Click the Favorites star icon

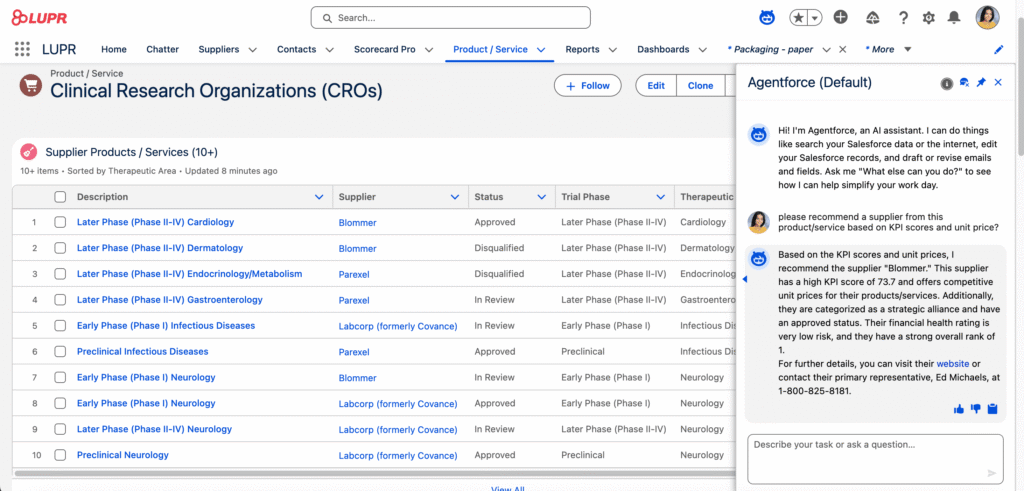click(799, 18)
